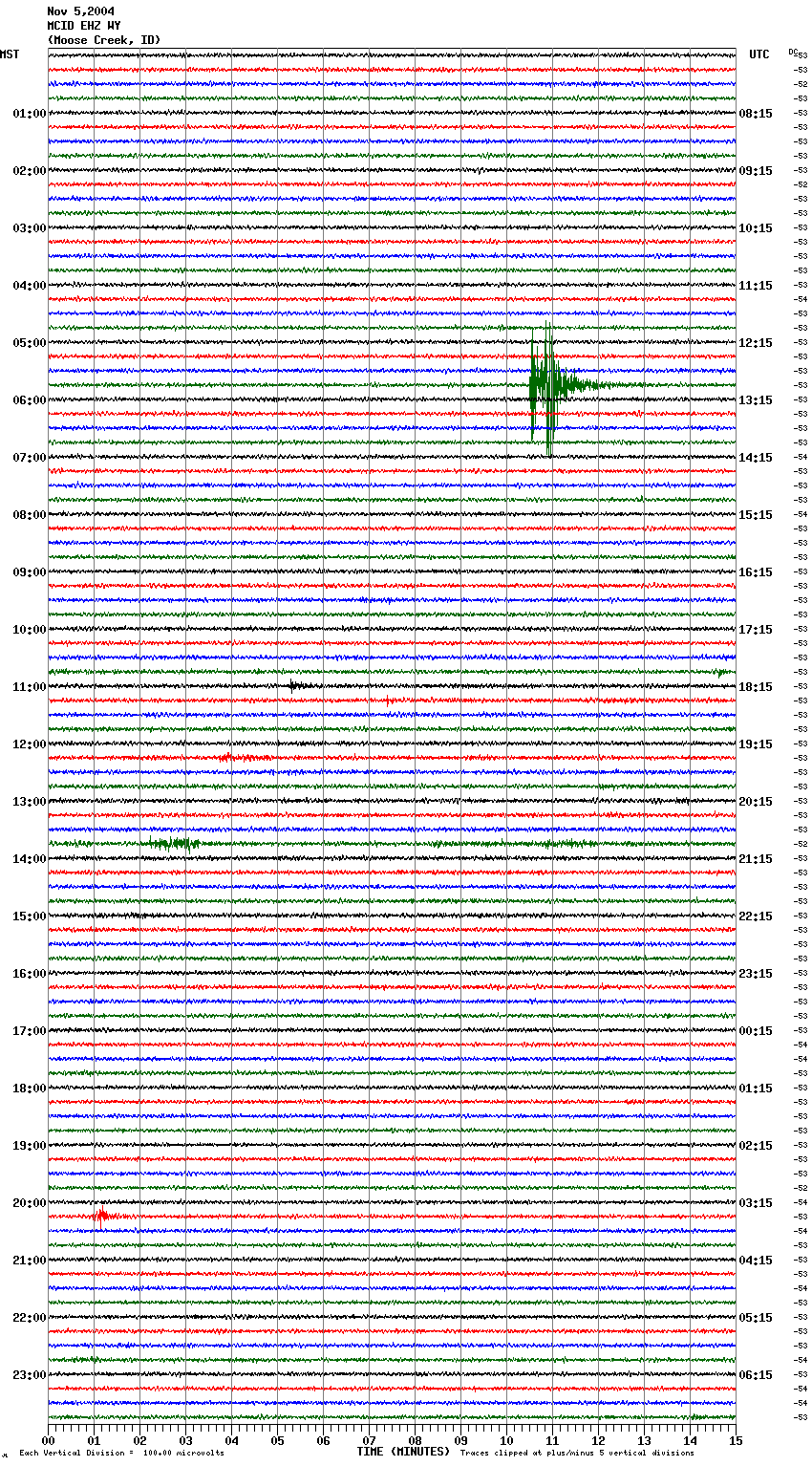
Task: Click the small black event on the 11:00 trace
Action: click(296, 685)
